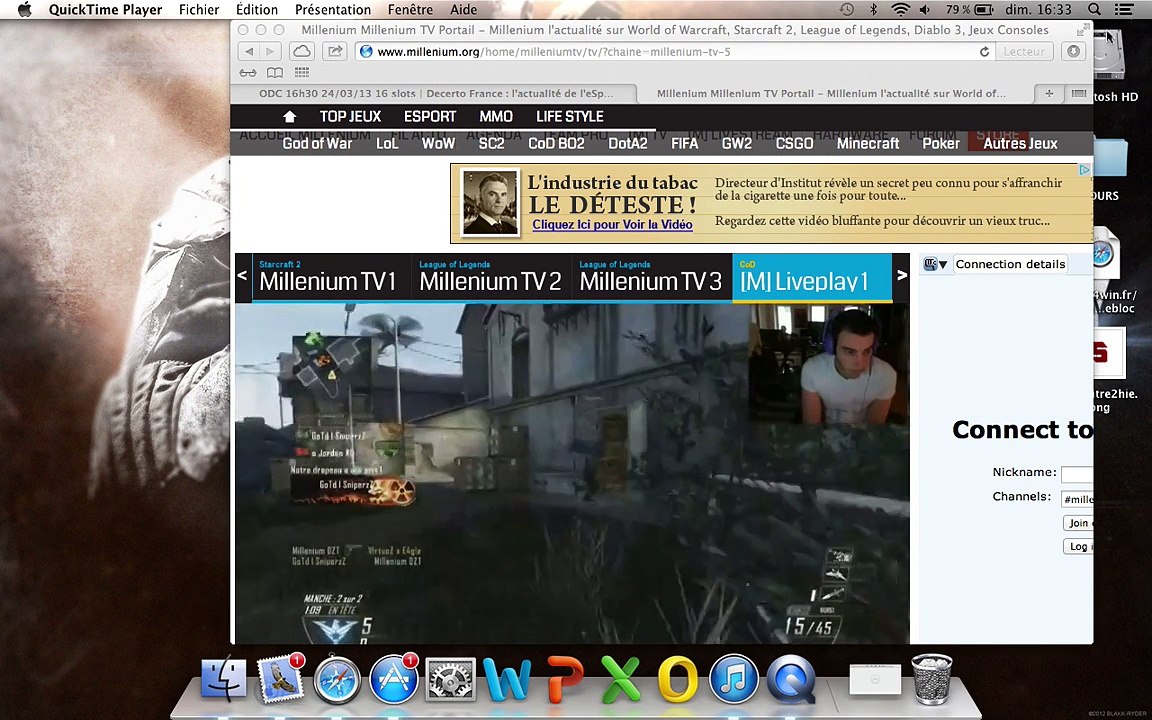Click the Millenium home icon

(x=289, y=117)
